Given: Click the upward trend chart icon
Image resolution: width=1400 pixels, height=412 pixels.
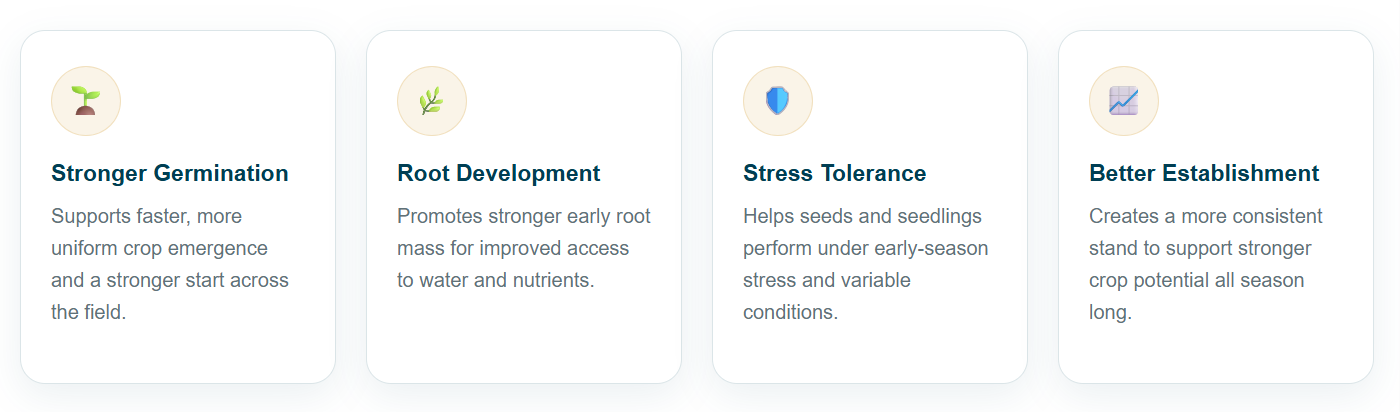Looking at the screenshot, I should point(1124,101).
